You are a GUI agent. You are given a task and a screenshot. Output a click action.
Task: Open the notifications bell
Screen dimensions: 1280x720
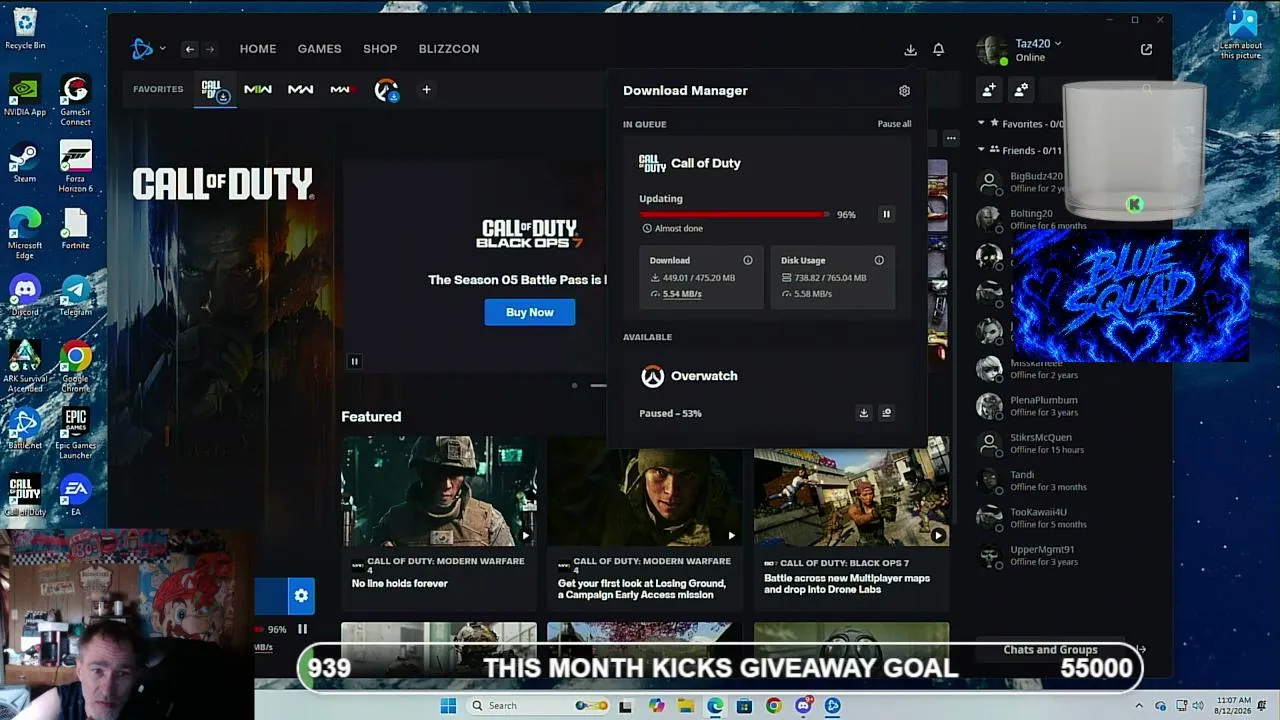938,49
